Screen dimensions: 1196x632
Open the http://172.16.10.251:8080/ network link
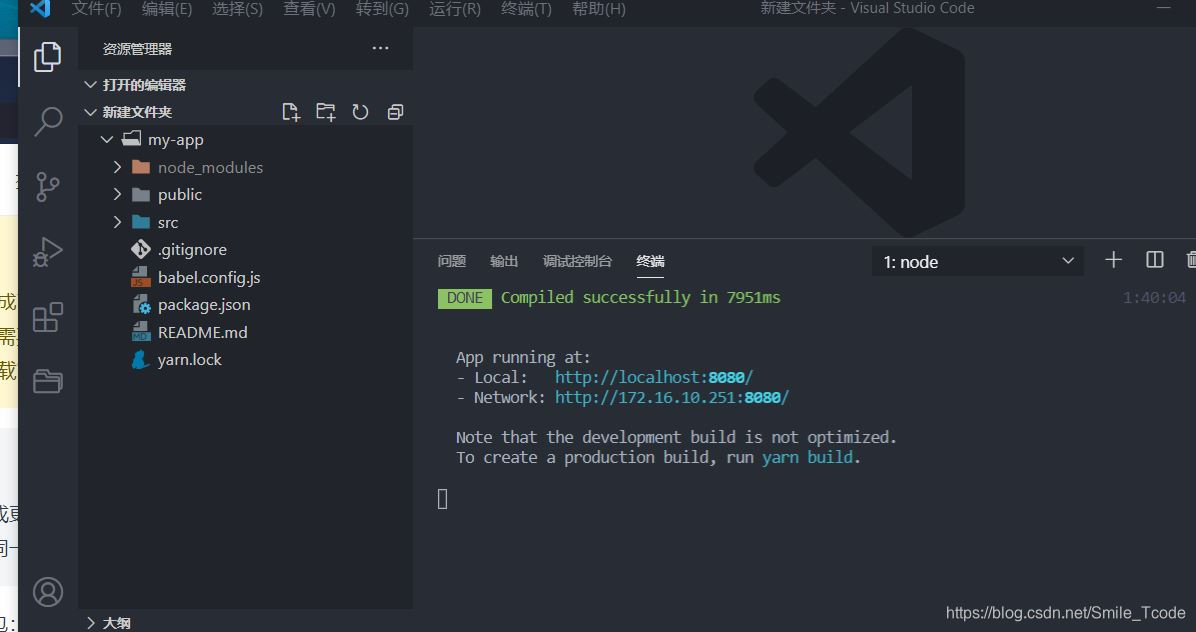point(672,397)
